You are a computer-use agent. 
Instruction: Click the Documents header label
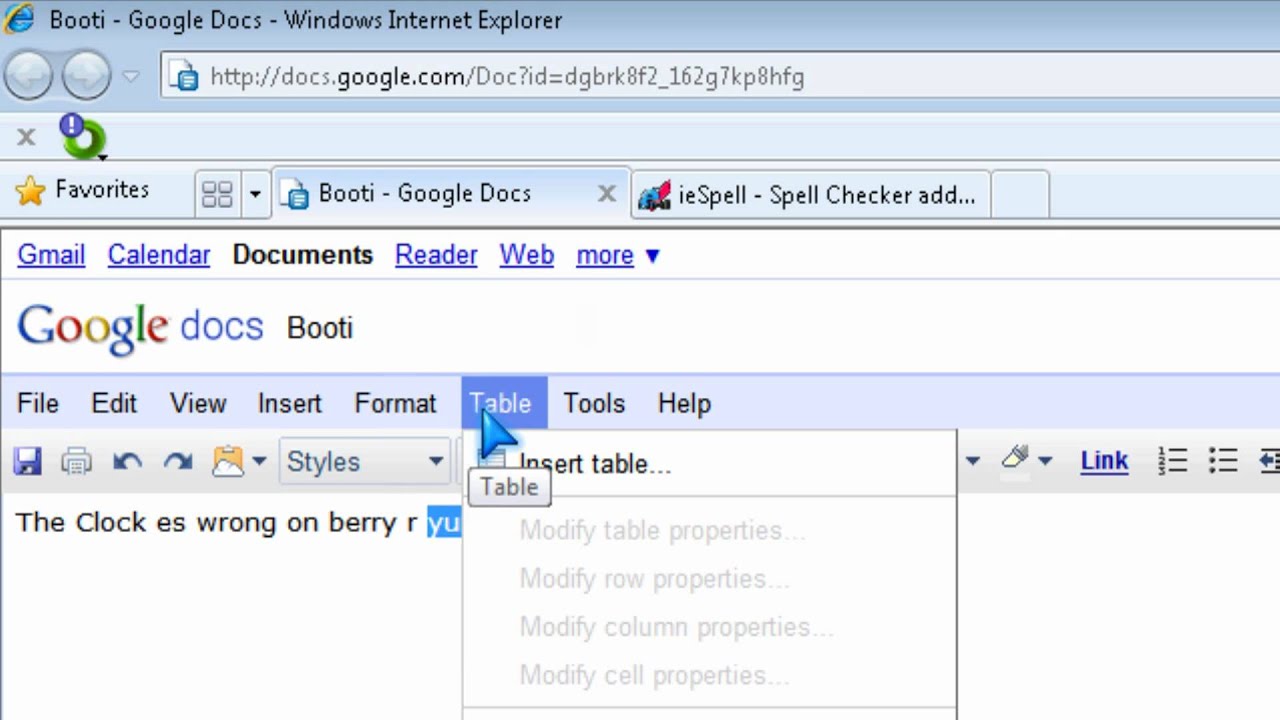coord(302,255)
